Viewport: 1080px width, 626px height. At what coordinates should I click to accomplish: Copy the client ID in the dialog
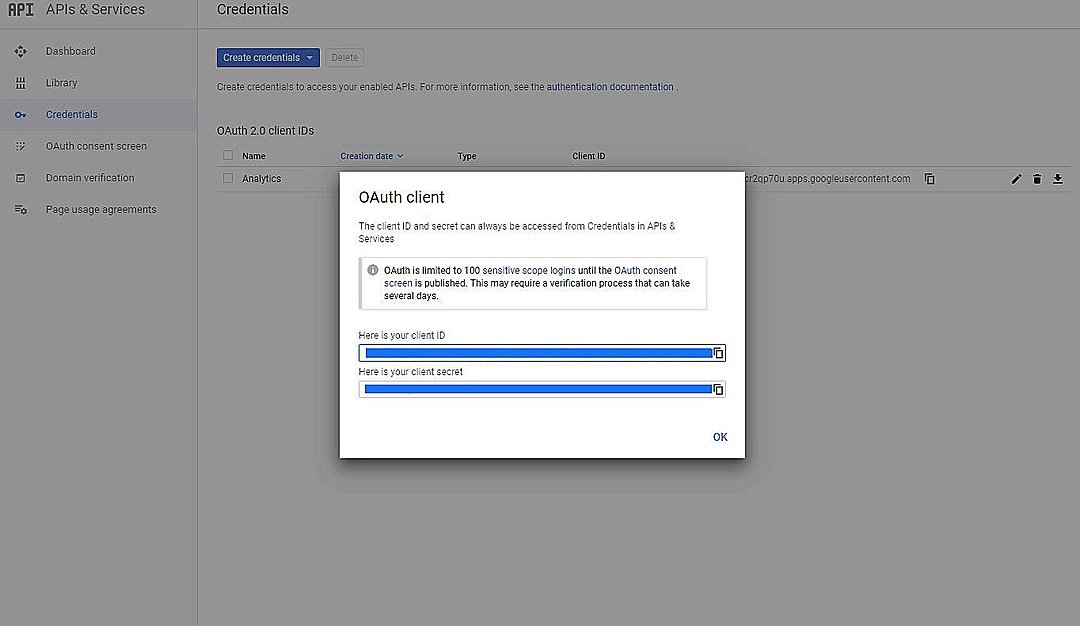pyautogui.click(x=718, y=353)
